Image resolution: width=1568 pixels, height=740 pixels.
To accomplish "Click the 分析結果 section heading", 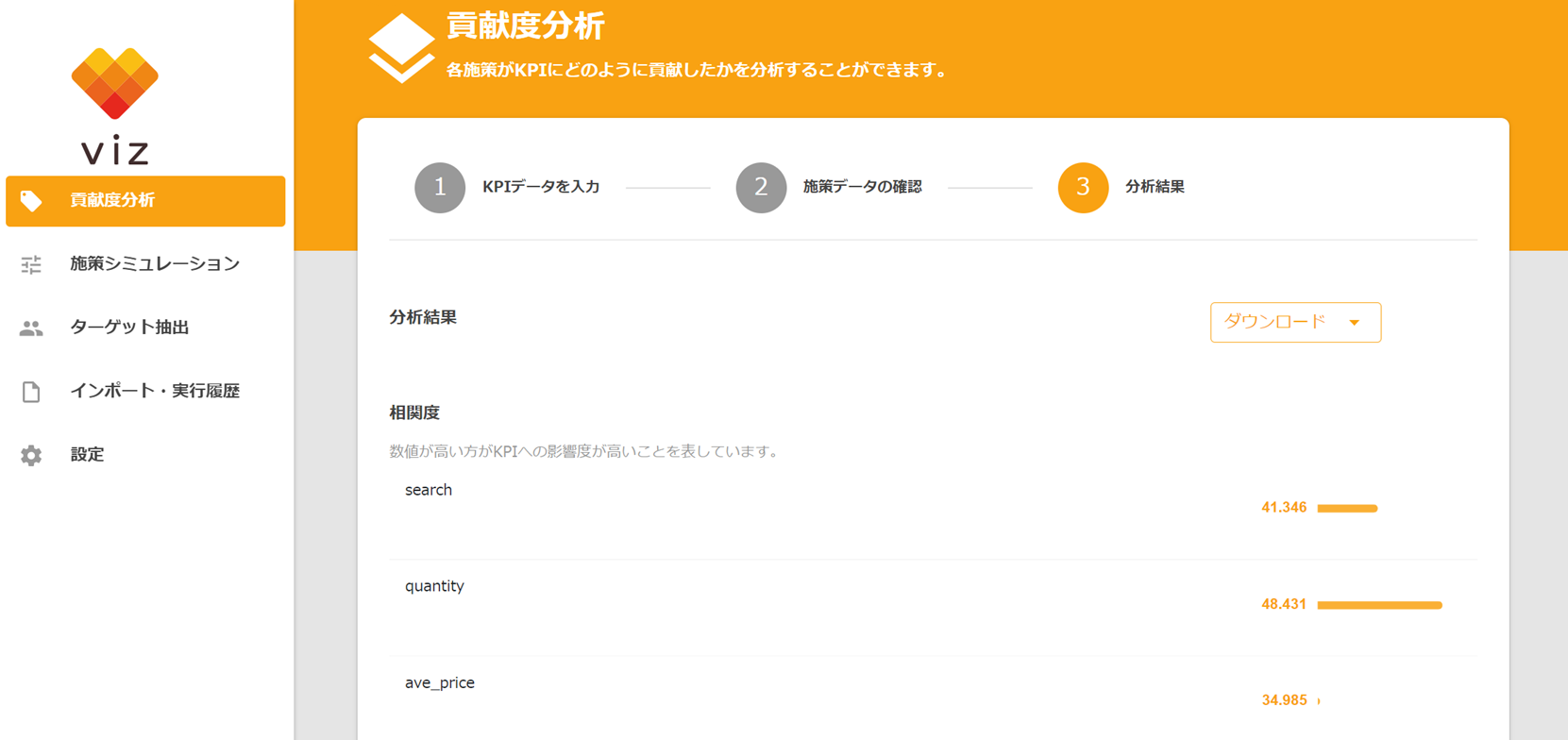I will tap(423, 317).
